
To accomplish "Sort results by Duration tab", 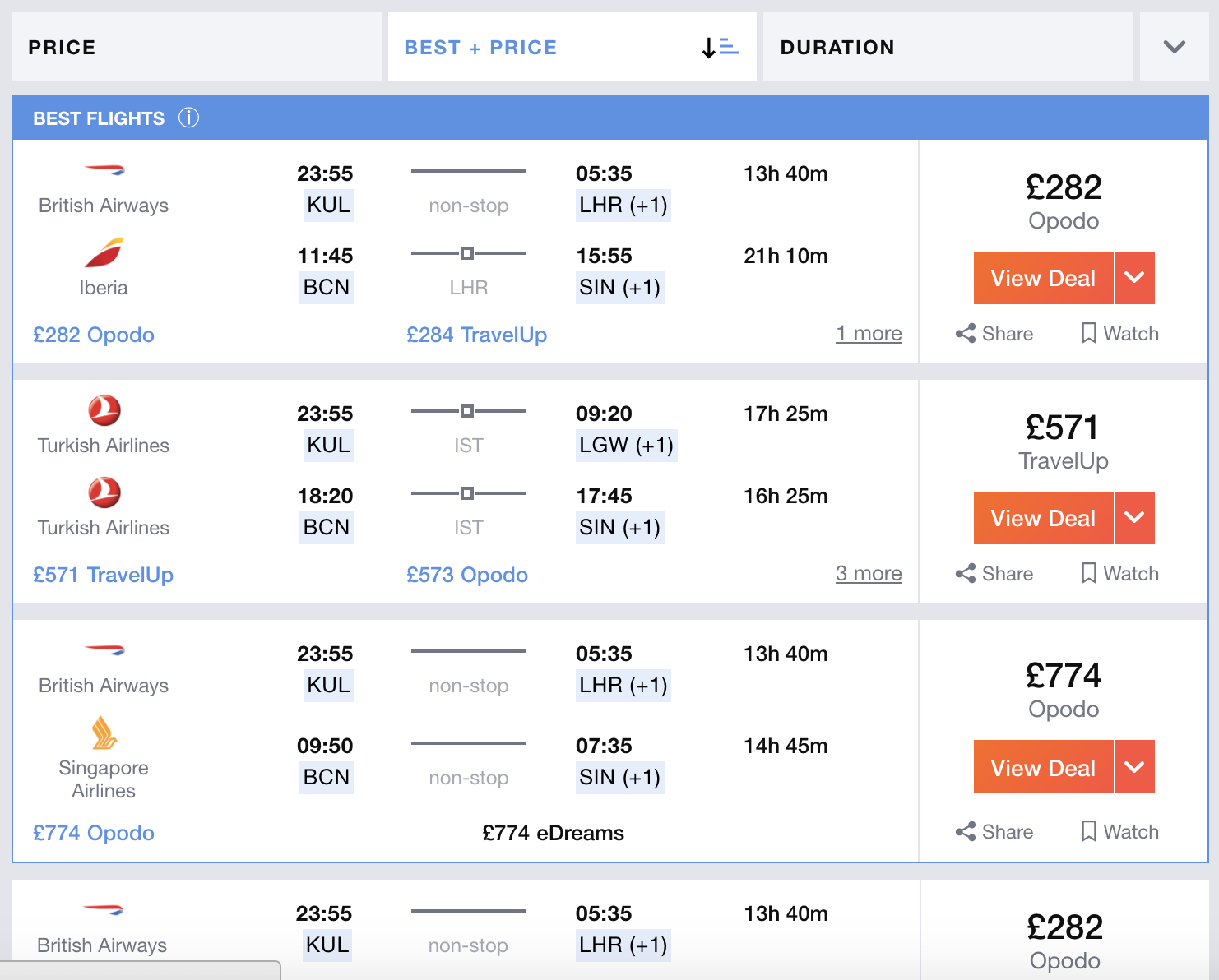I will pyautogui.click(x=947, y=47).
